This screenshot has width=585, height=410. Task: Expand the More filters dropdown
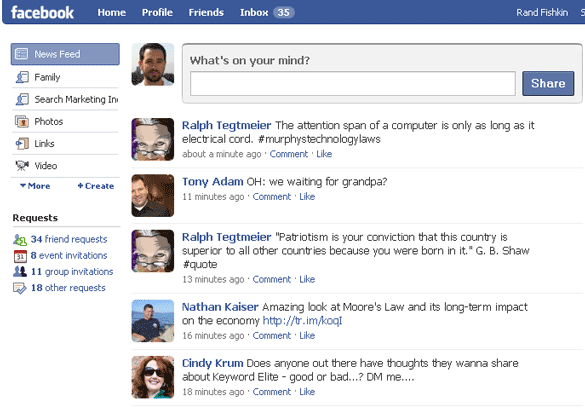click(35, 186)
